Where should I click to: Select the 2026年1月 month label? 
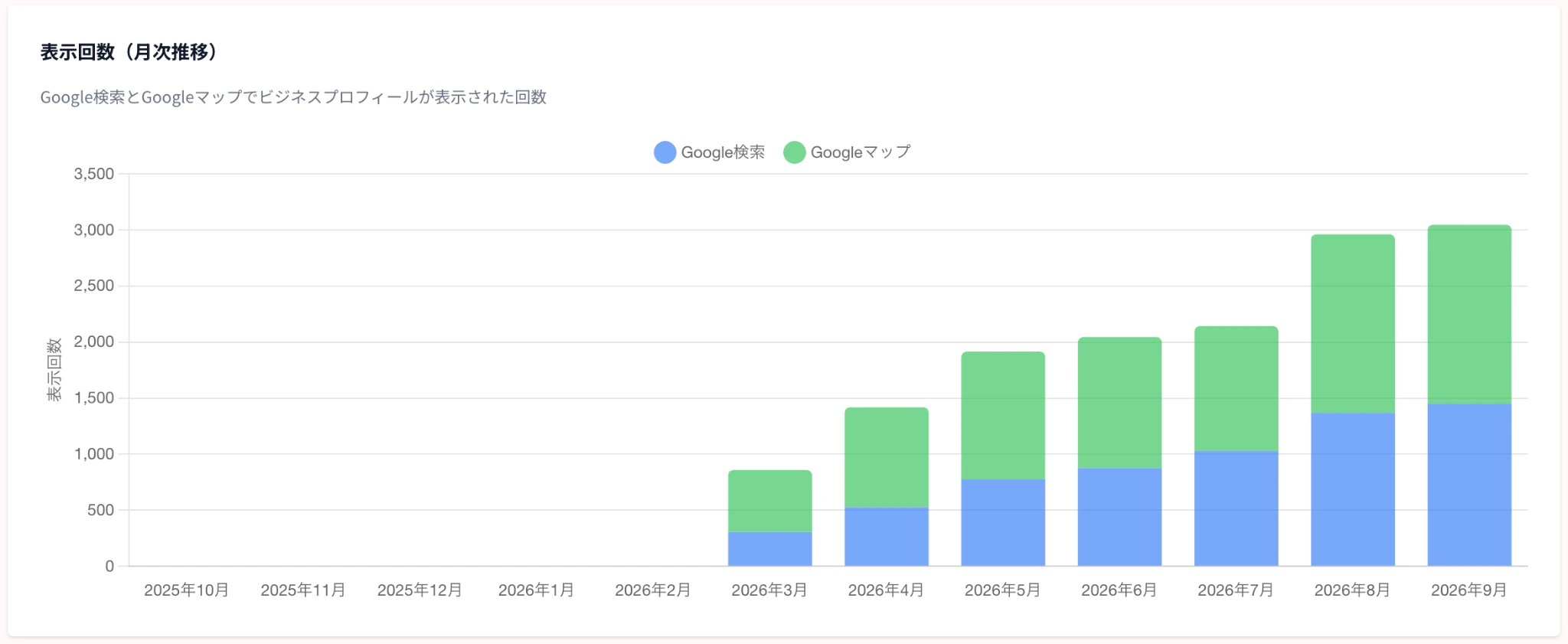537,590
